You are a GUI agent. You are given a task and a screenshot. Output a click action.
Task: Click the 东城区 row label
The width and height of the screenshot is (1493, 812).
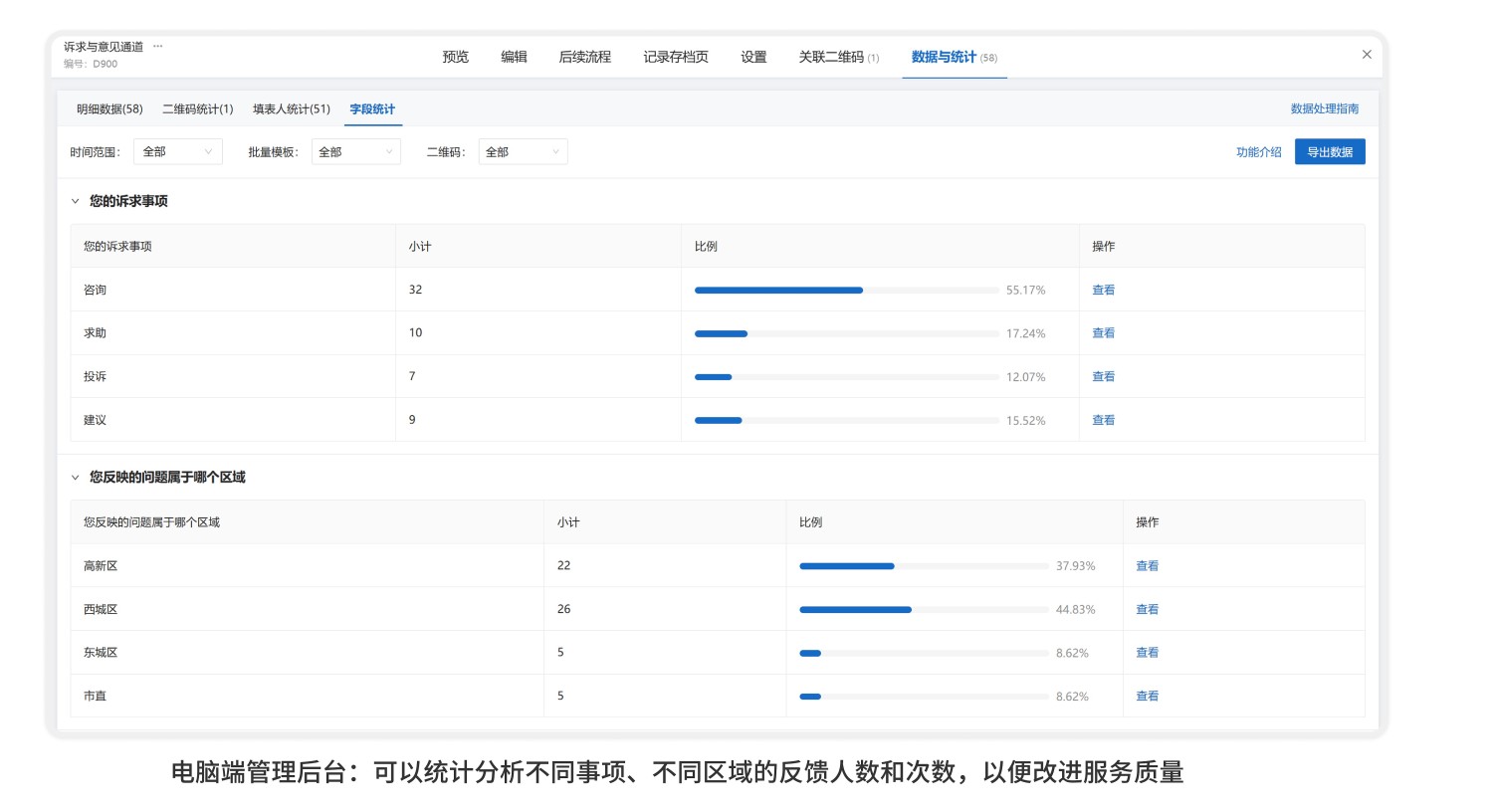point(101,653)
